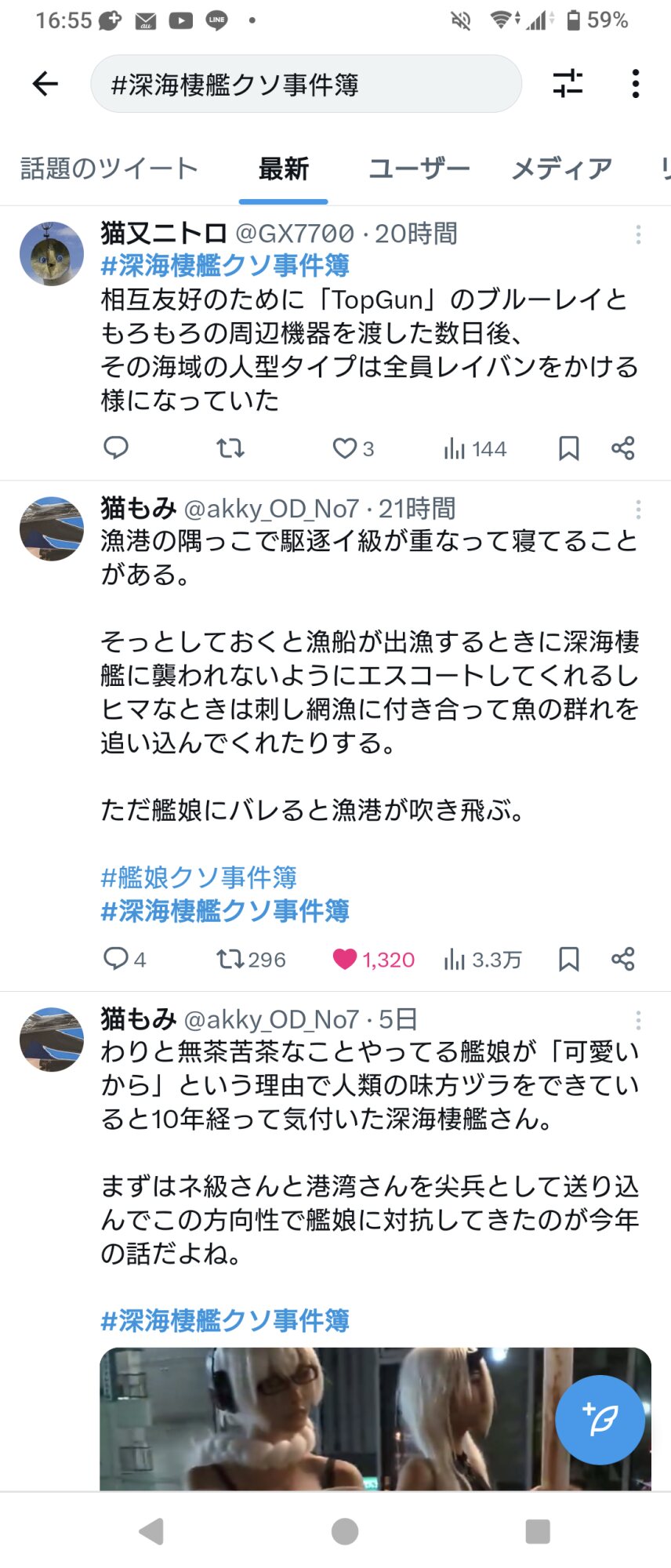Open the search filter settings icon
671x1568 pixels.
568,84
